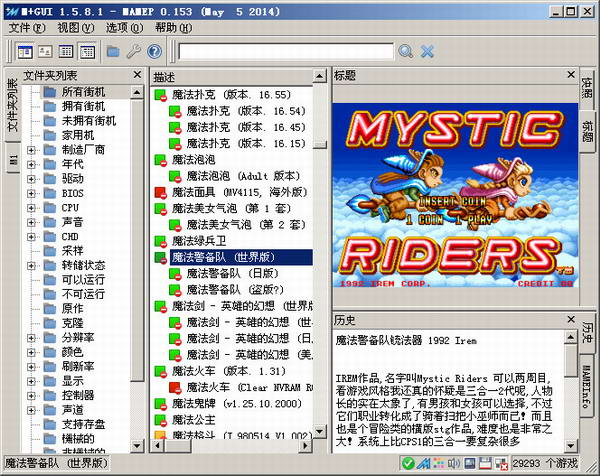Image resolution: width=600 pixels, height=476 pixels.
Task: Close the 文件夹列表 panel
Action: (137, 75)
